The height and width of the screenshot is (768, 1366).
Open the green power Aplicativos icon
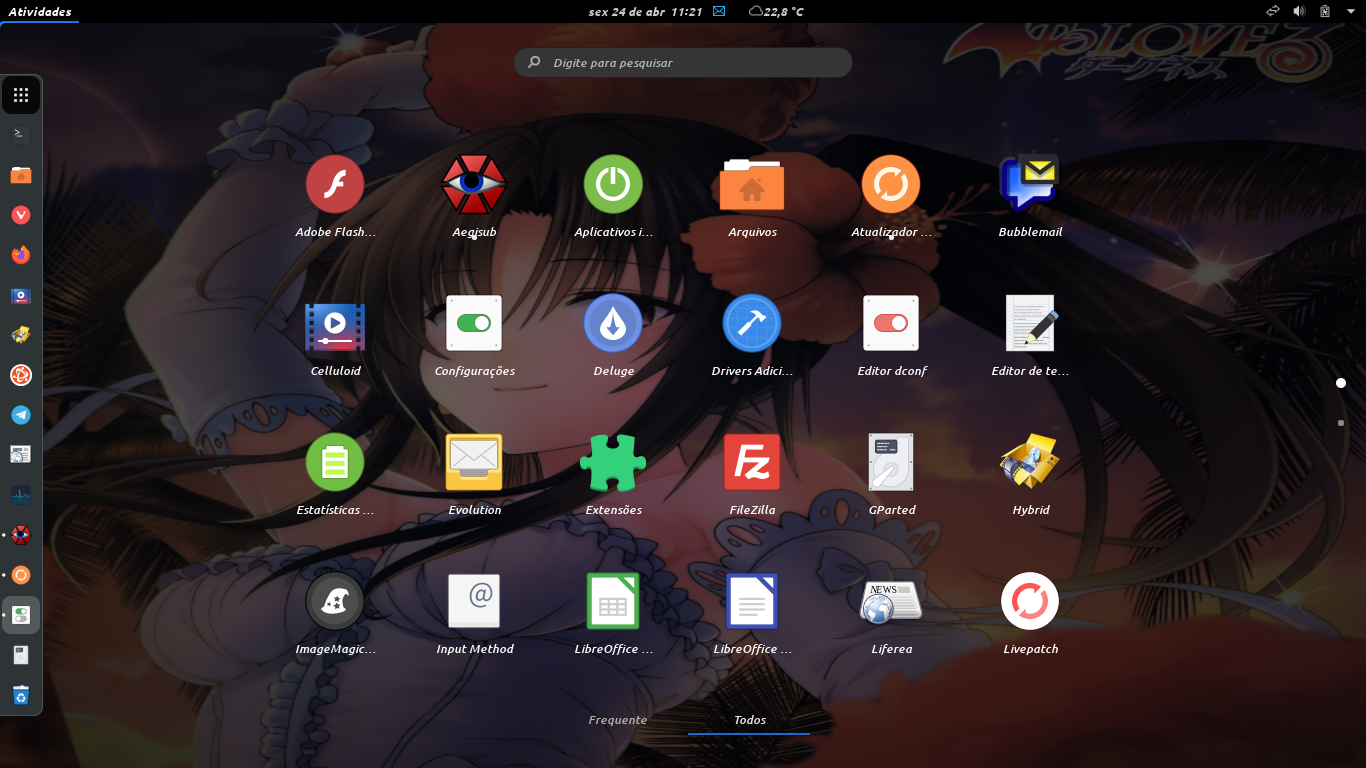pos(613,185)
